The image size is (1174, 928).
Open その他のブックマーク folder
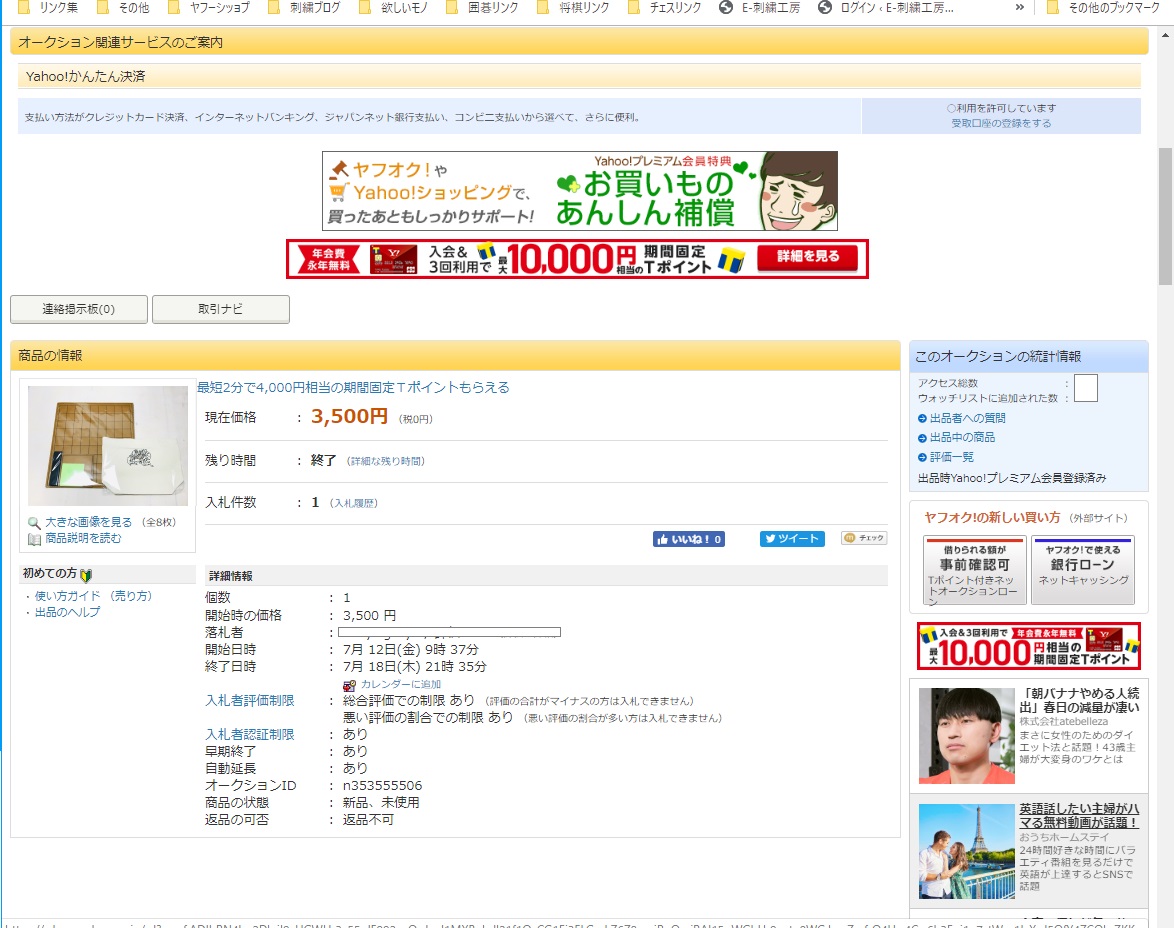click(x=1104, y=7)
